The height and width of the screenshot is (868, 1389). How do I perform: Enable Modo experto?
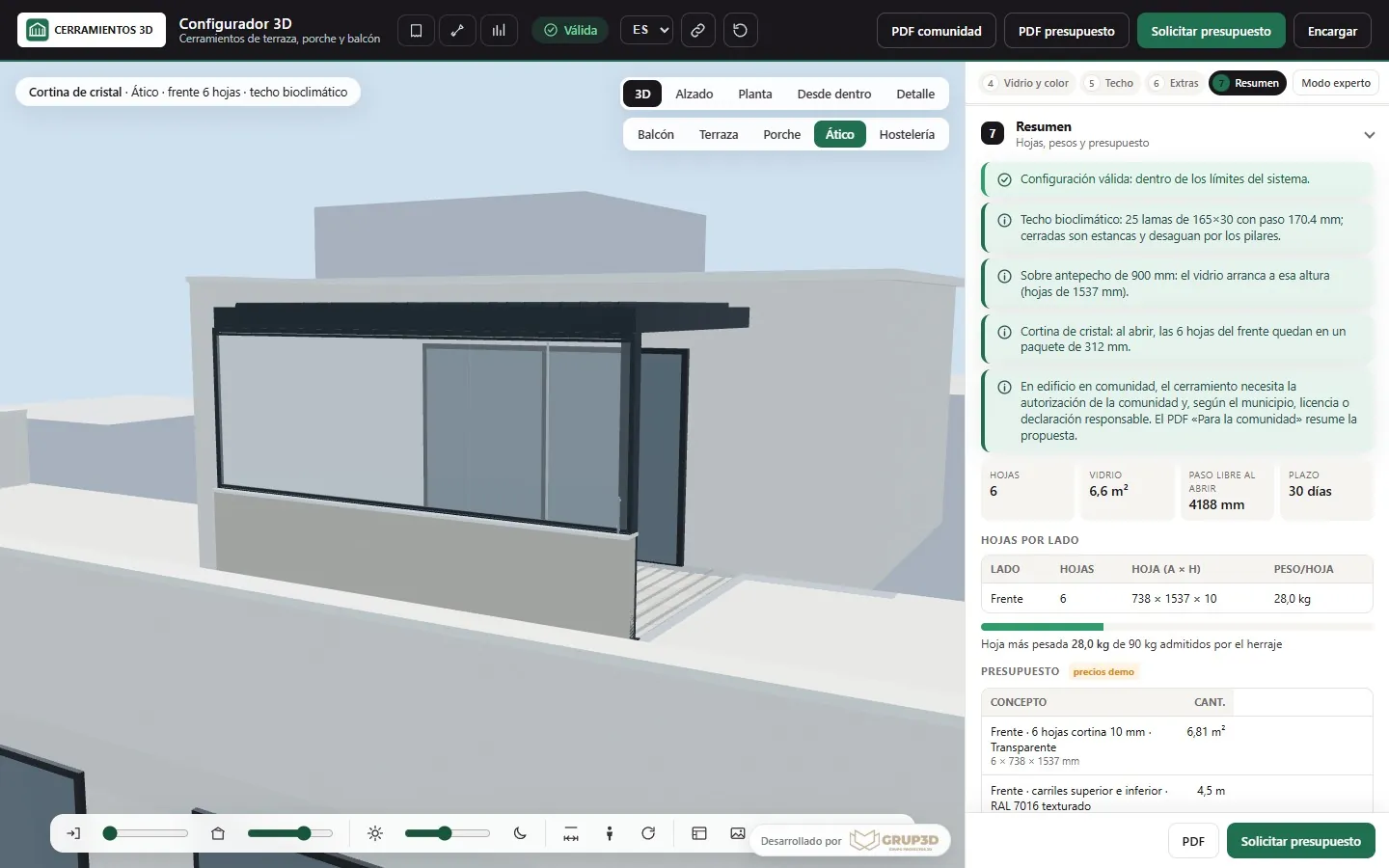click(x=1335, y=83)
